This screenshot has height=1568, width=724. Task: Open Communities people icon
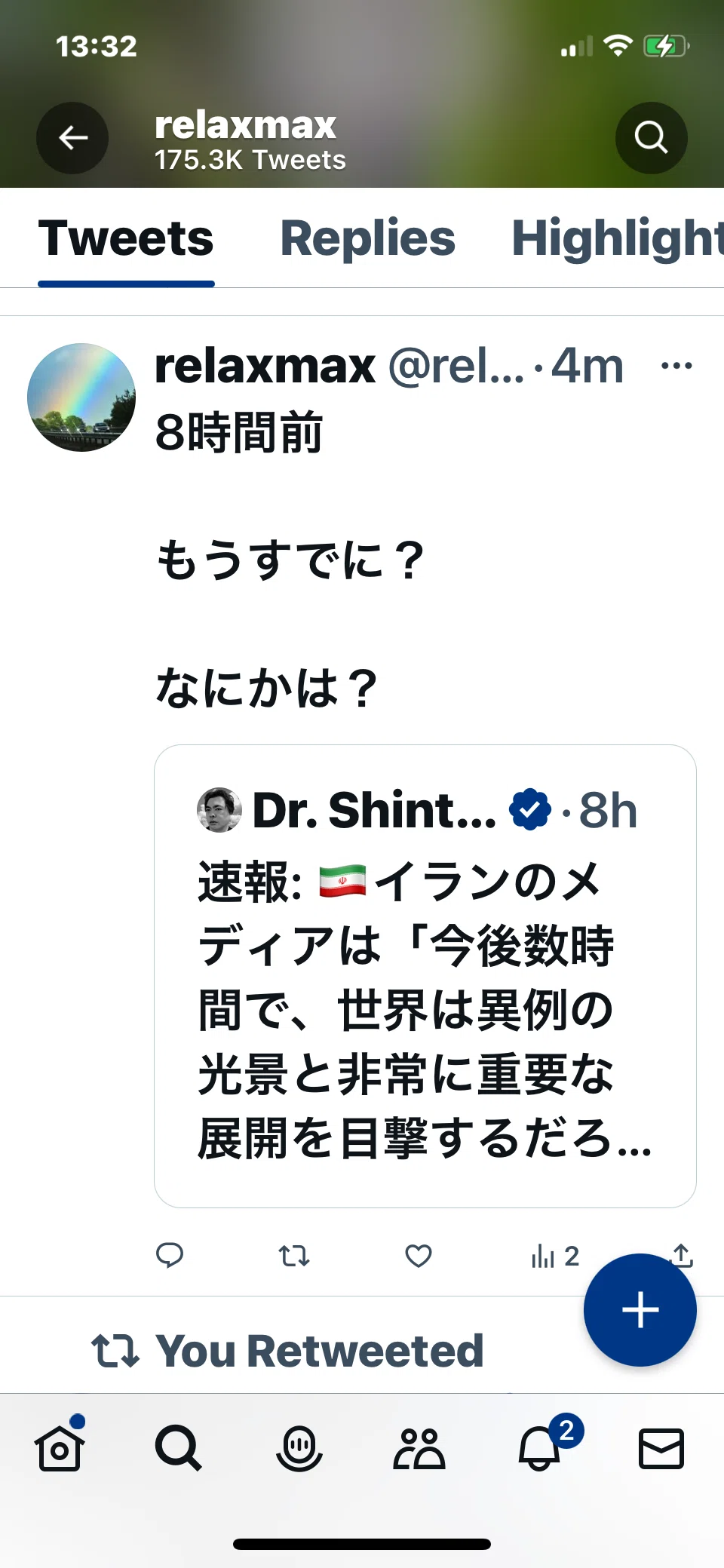click(x=419, y=1448)
